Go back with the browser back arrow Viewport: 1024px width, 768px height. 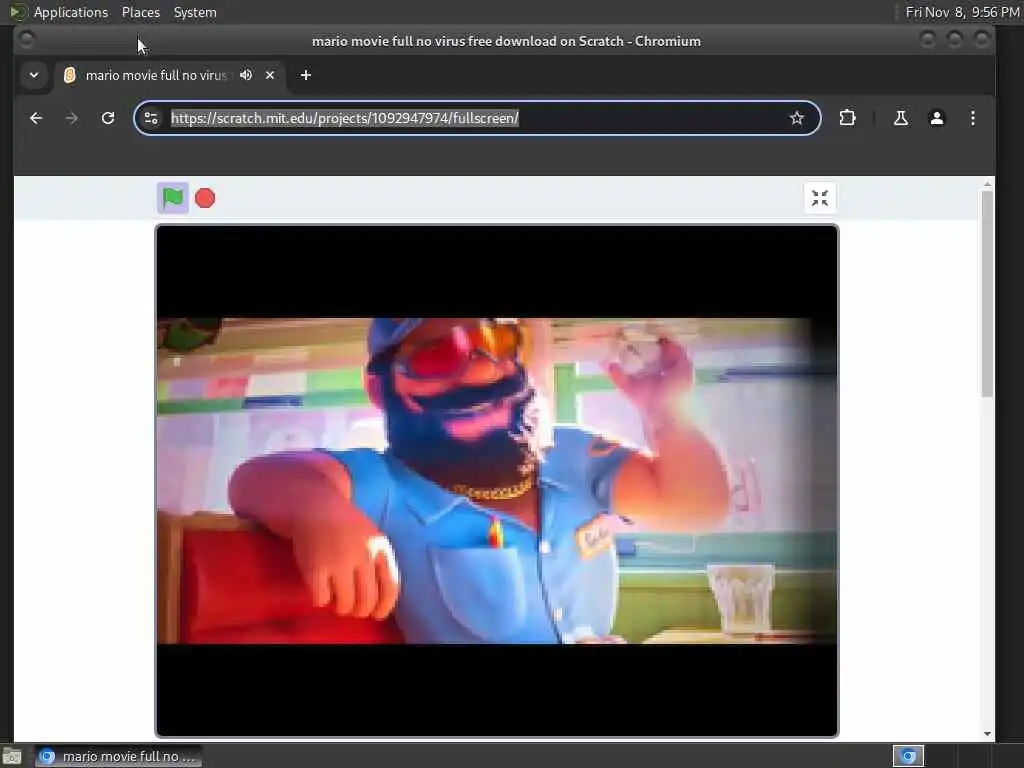coord(36,118)
